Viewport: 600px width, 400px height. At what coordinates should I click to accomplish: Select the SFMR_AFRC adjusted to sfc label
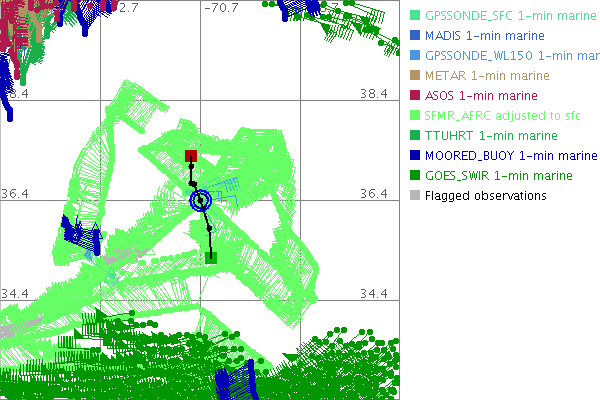(490, 116)
